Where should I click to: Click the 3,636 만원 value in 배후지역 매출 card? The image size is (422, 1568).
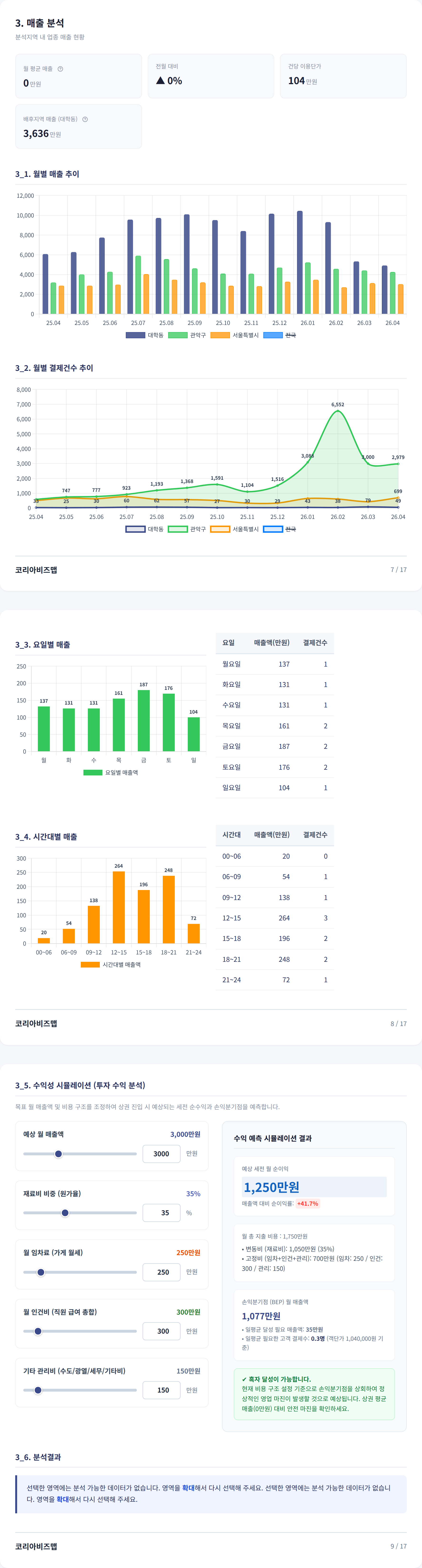pyautogui.click(x=42, y=134)
